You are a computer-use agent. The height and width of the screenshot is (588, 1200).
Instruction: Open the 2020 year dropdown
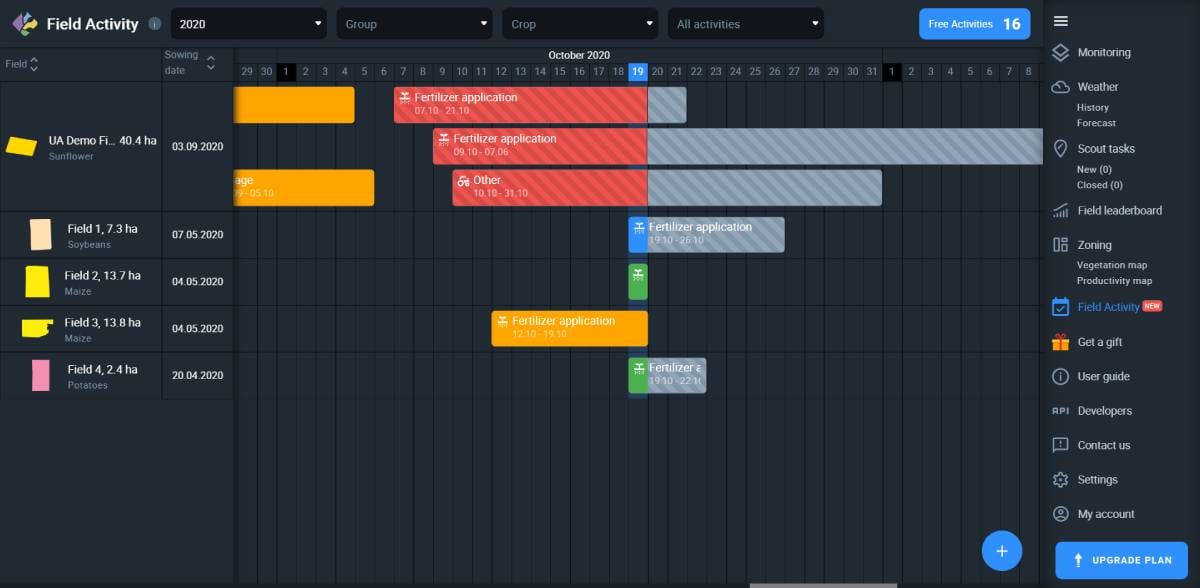tap(247, 23)
